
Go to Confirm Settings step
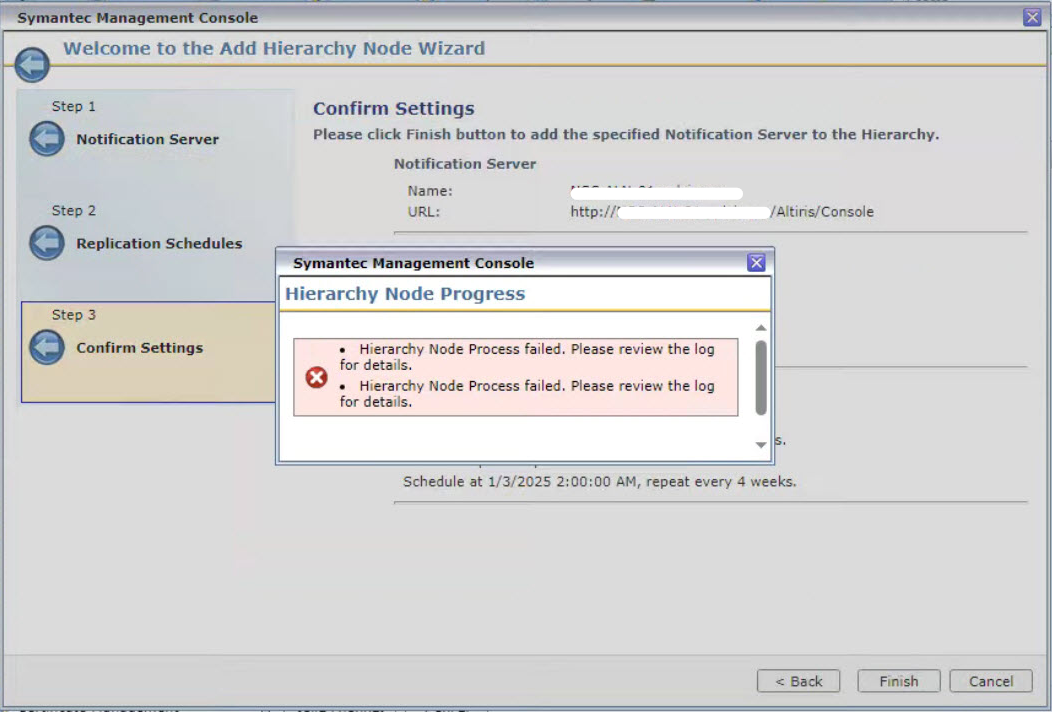(140, 348)
